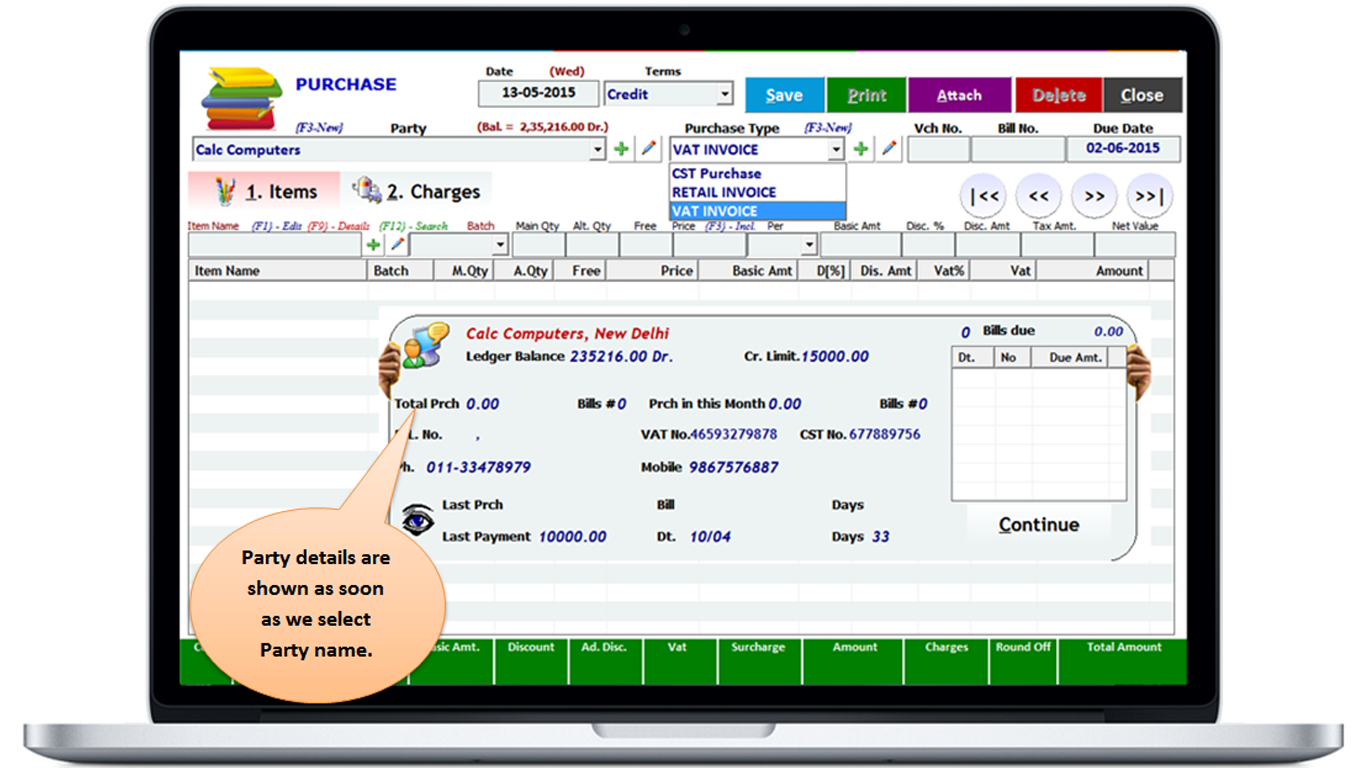Click green plus icon beside Purchase Type
The image size is (1366, 768).
tap(860, 149)
